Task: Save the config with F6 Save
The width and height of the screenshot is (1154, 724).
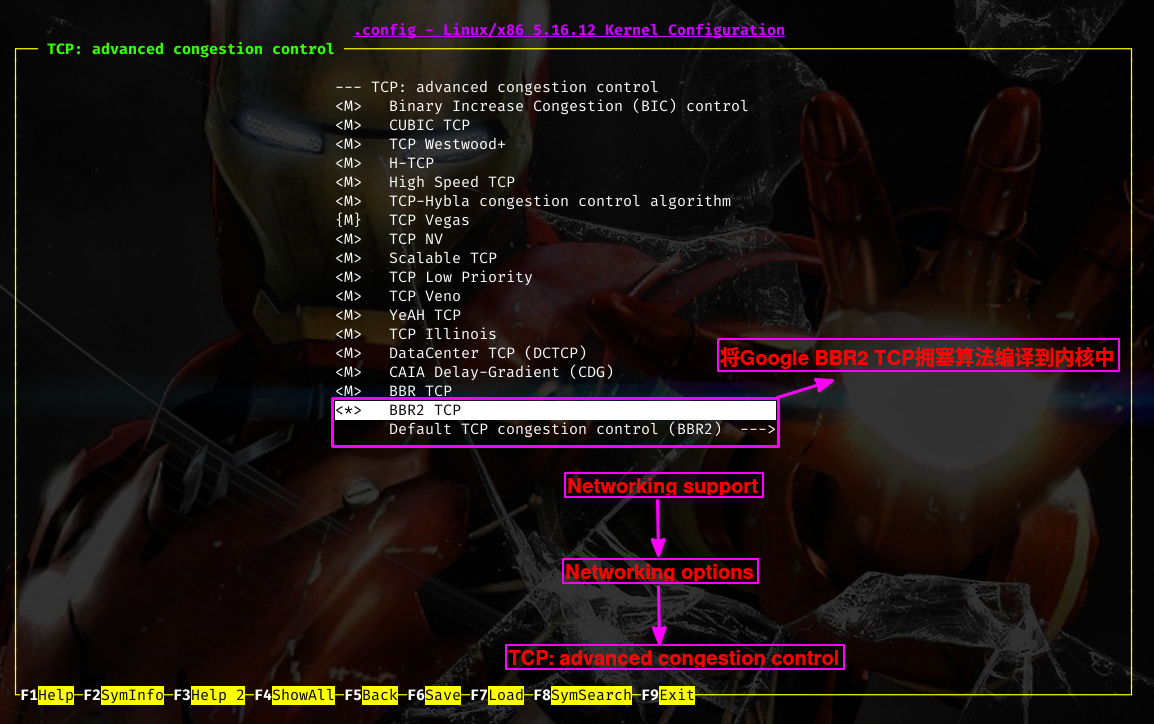Action: pyautogui.click(x=442, y=695)
